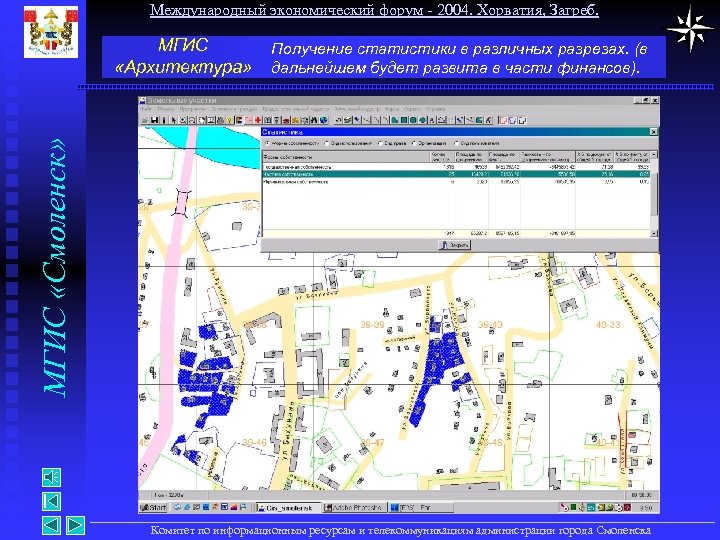Screen dimensions: 720x540
Task: Open the Справка menu
Action: [x=435, y=109]
